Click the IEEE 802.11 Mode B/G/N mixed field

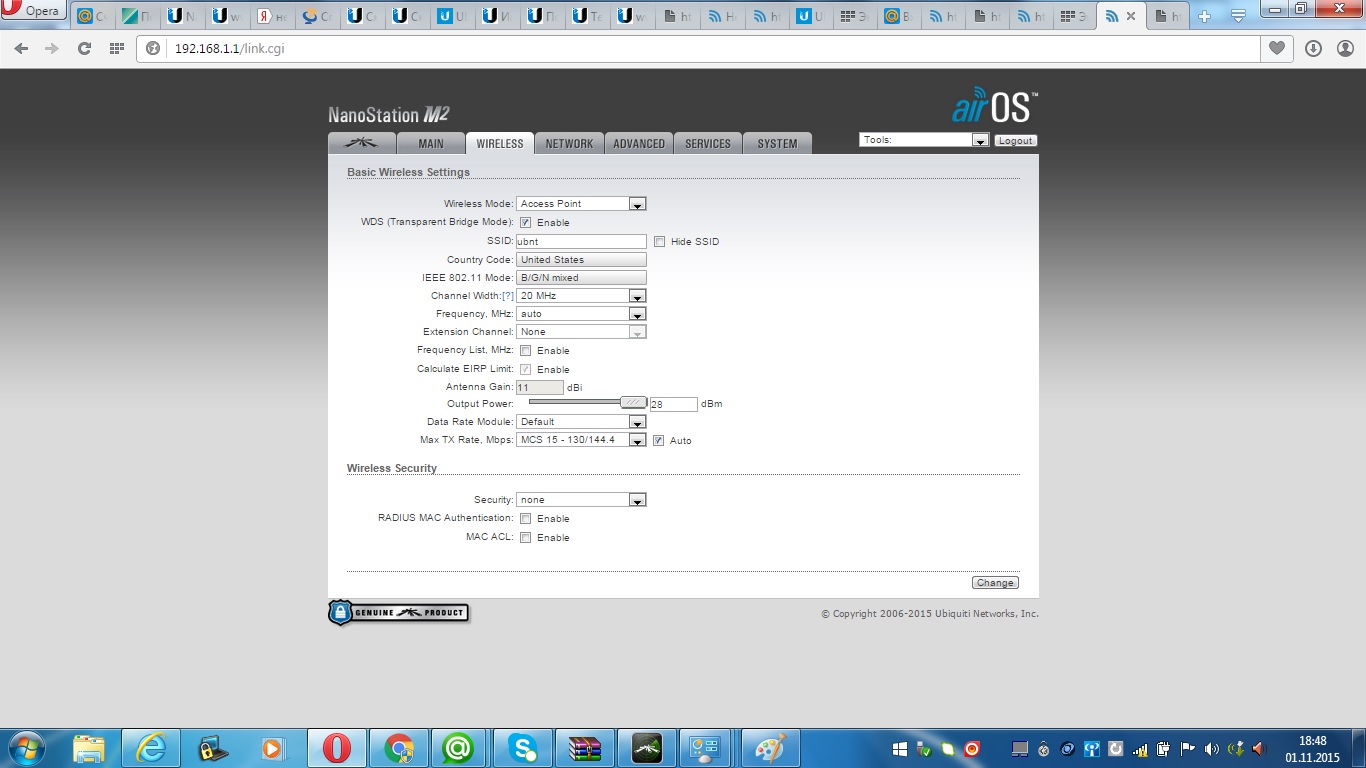581,278
